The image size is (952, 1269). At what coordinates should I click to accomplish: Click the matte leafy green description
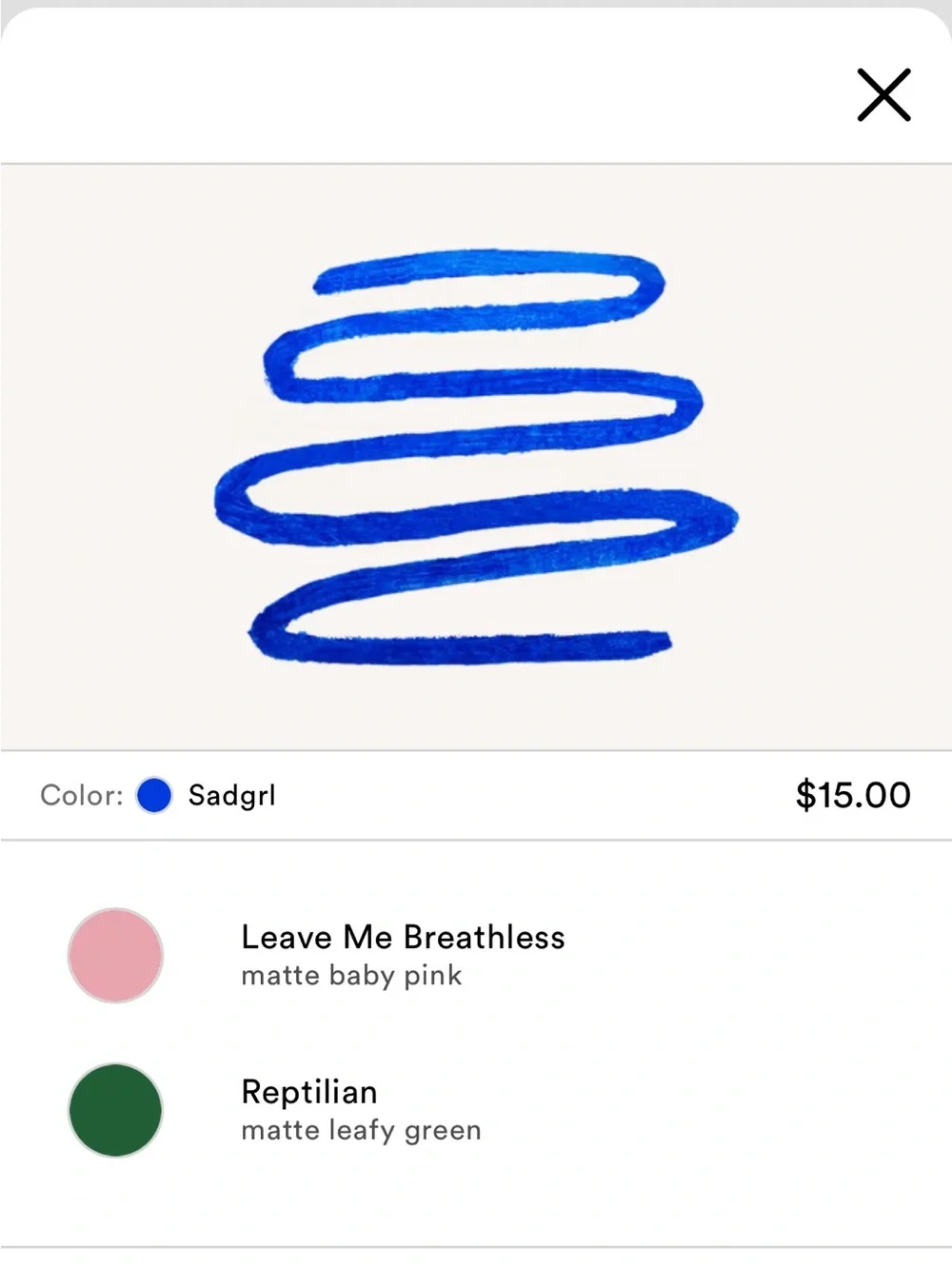pos(361,1131)
